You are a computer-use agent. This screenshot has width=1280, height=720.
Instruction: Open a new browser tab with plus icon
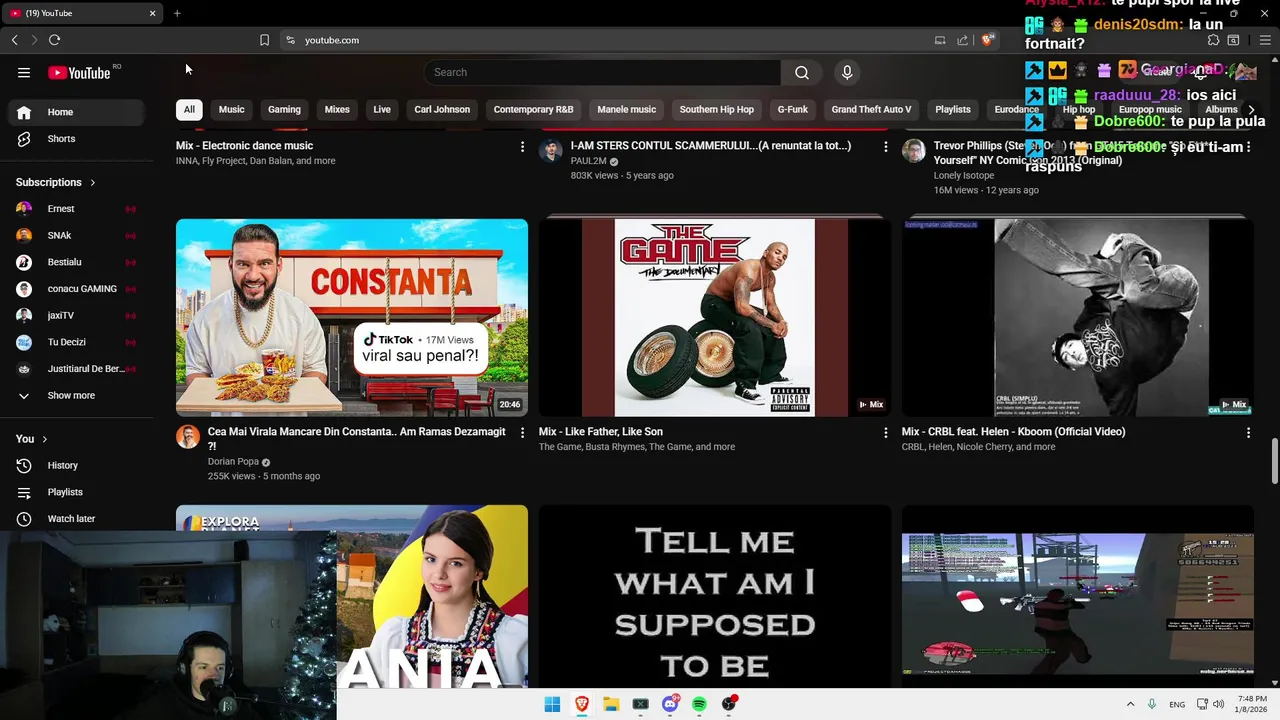177,13
